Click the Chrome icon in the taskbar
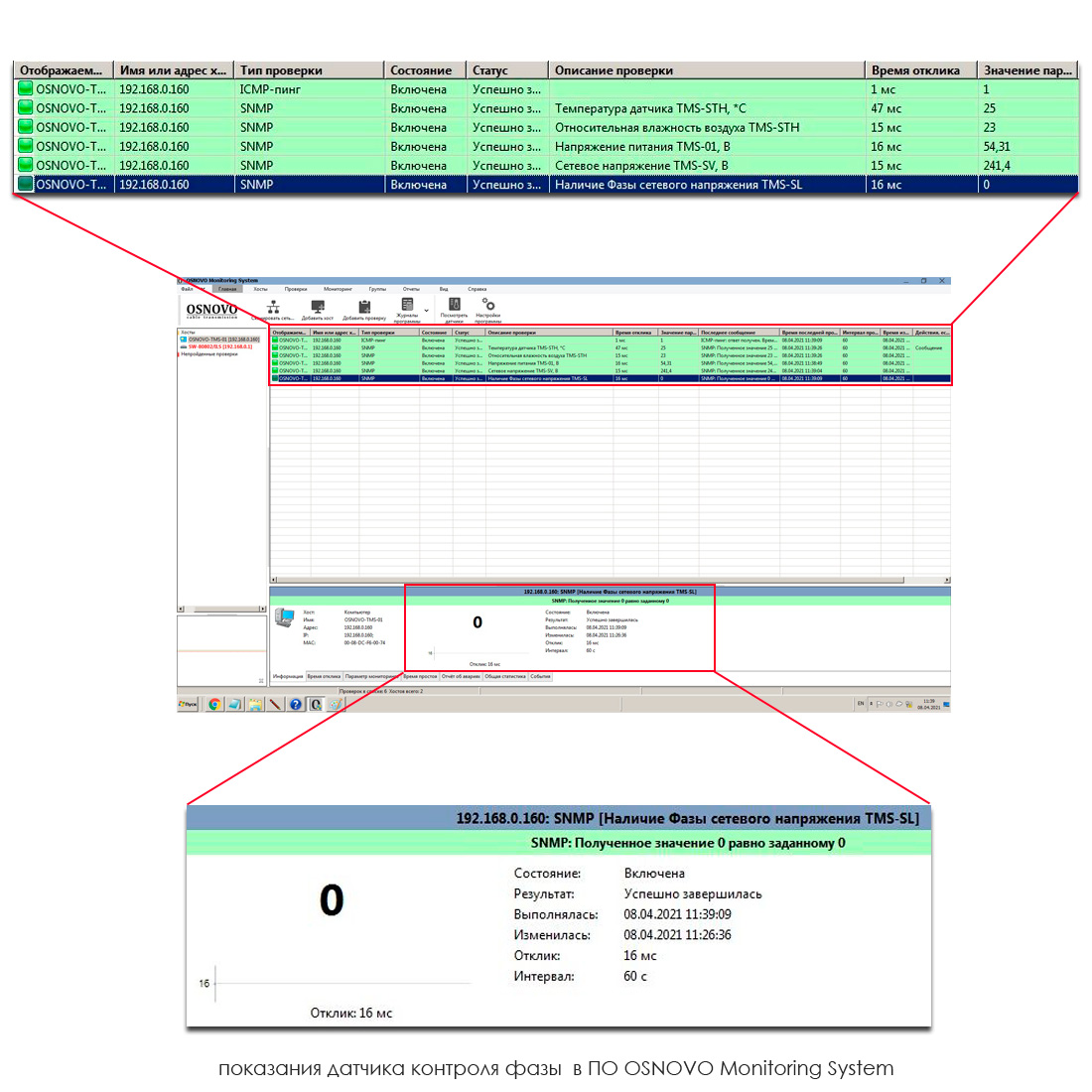The image size is (1092, 1092). tap(214, 704)
